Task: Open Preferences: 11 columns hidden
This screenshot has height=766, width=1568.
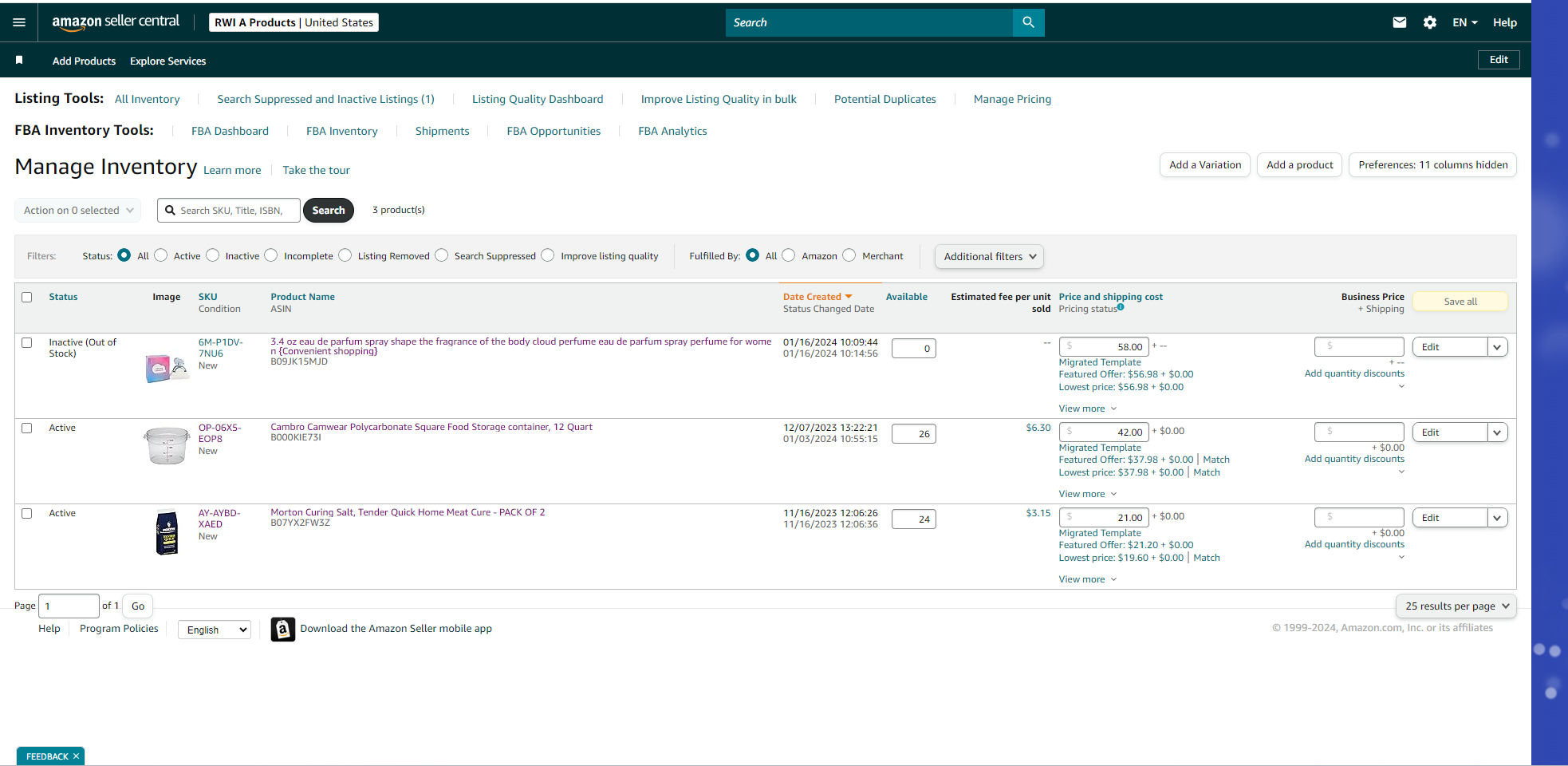Action: click(1433, 165)
